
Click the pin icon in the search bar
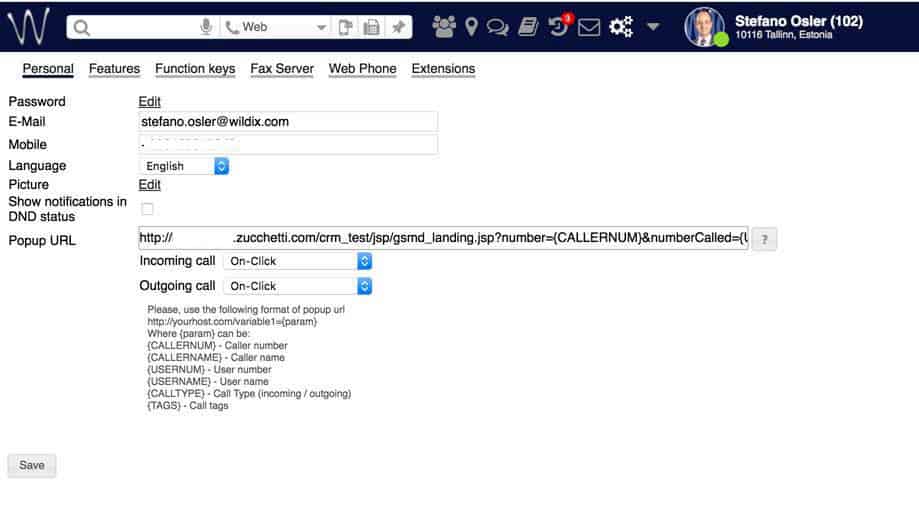(398, 27)
